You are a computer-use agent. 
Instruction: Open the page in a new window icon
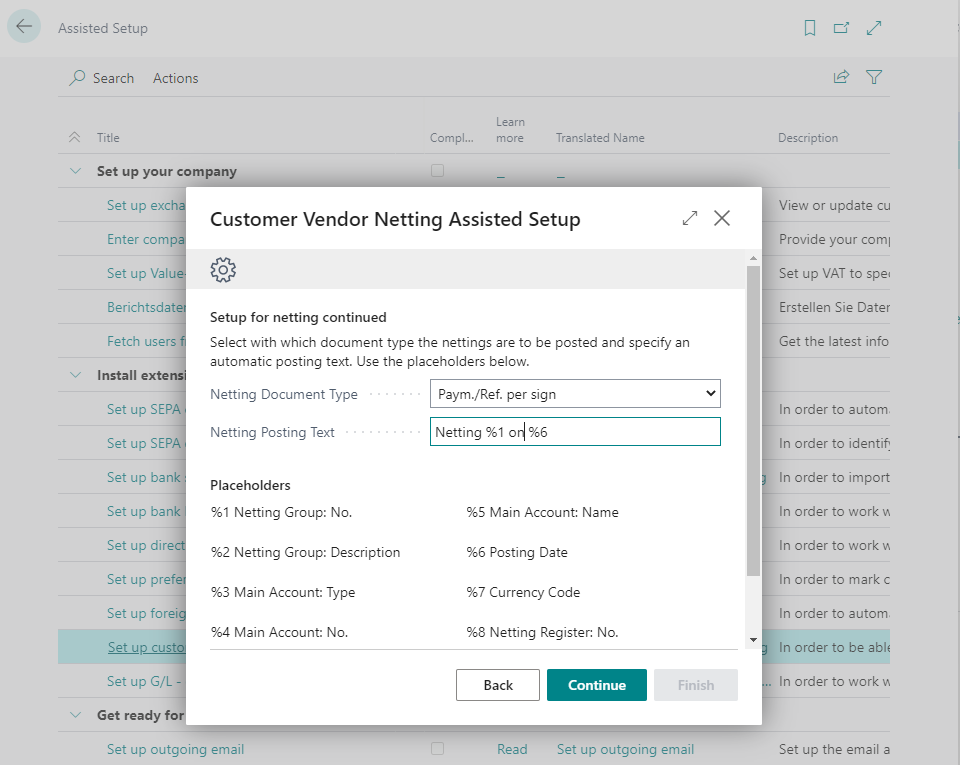(x=841, y=27)
